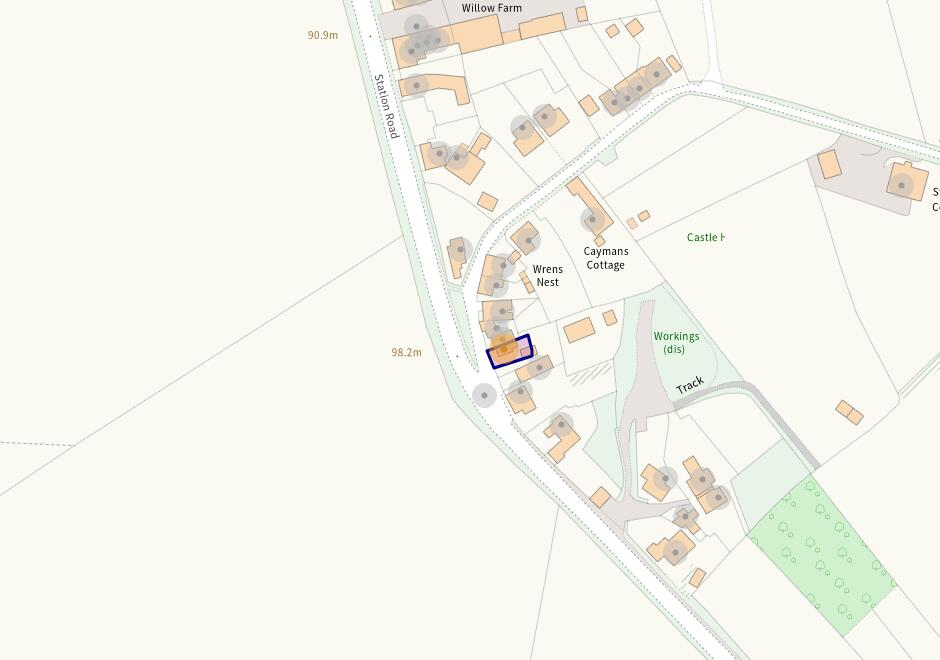940x660 pixels.
Task: Click the marker on the far-right building in the grey yard
Action: [901, 185]
